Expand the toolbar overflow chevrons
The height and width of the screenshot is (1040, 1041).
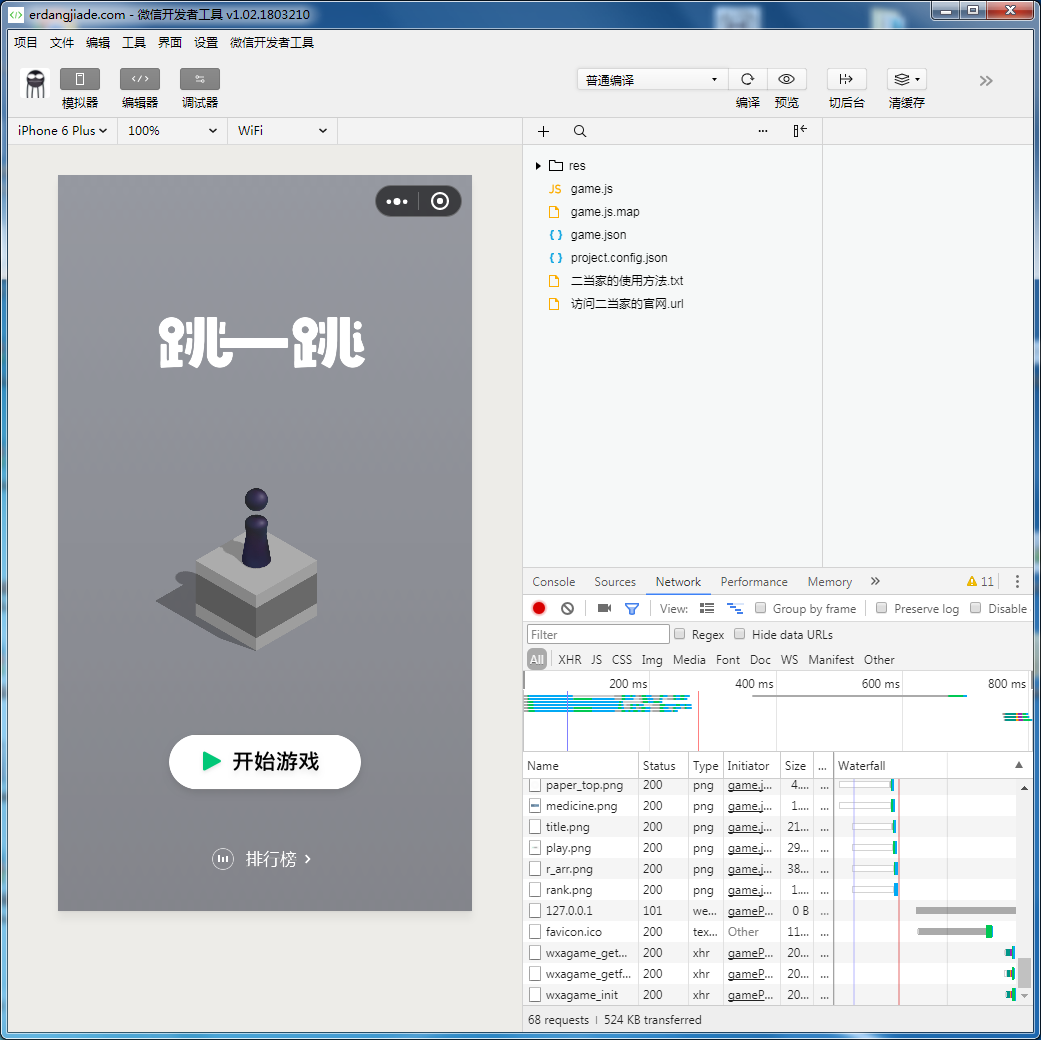pyautogui.click(x=986, y=81)
